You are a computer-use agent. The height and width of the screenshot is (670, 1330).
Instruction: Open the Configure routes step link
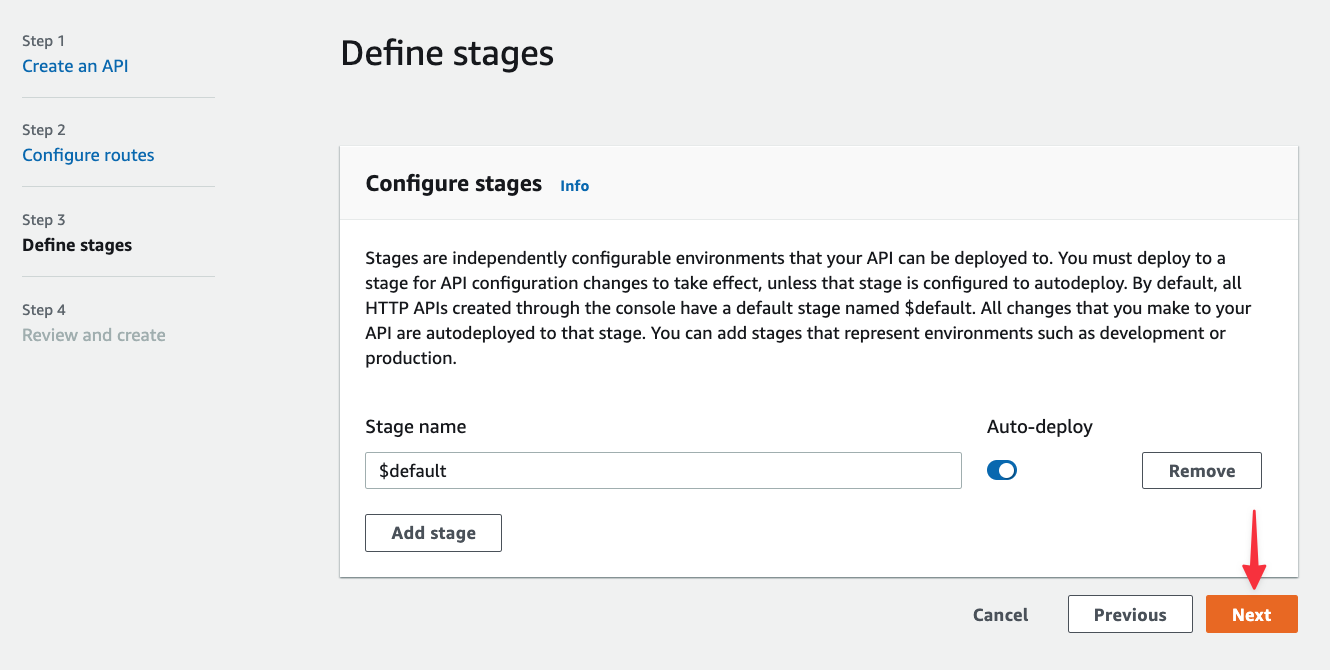point(88,155)
